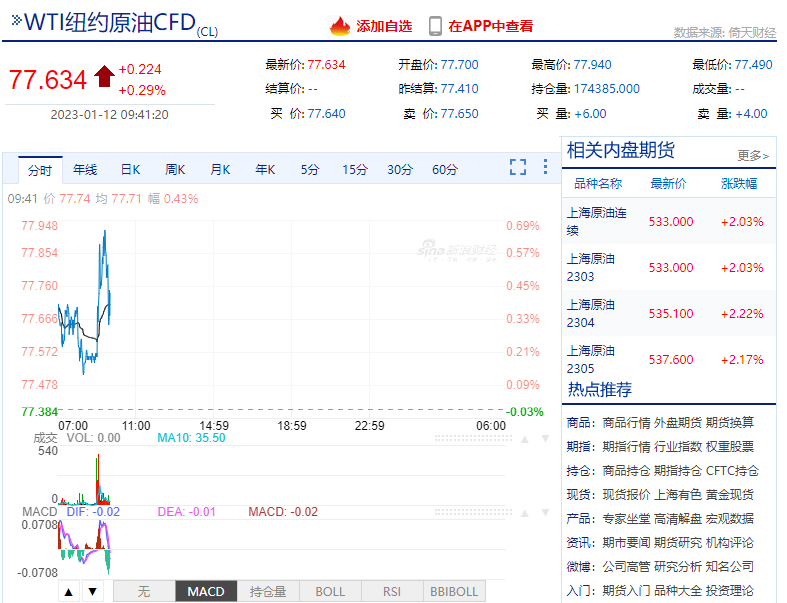
Task: Select the BOLL indicator button
Action: (330, 591)
